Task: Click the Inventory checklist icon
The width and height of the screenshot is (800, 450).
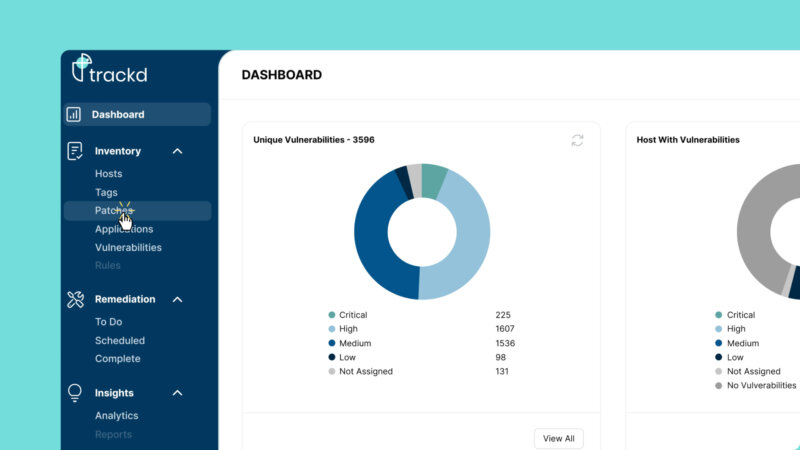Action: (74, 151)
